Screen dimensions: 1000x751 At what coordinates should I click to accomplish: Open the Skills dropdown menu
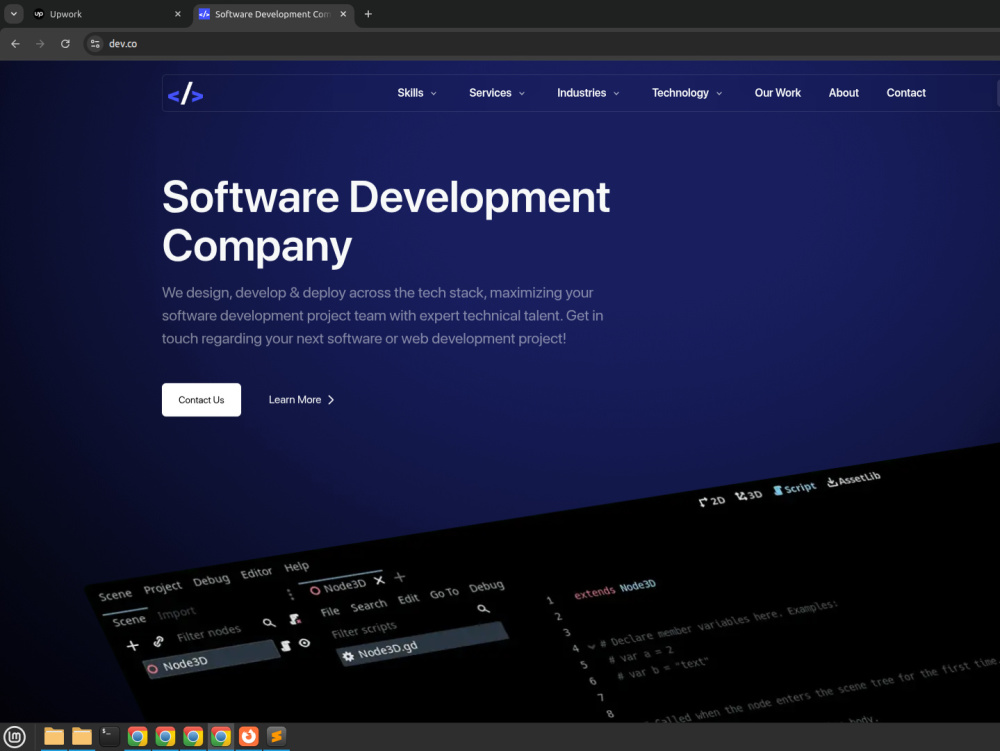coord(416,93)
